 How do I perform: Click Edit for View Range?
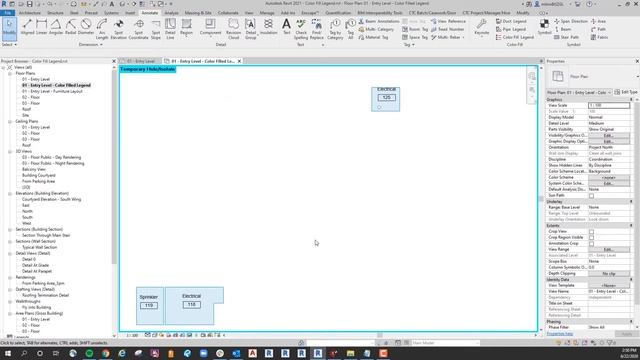[x=609, y=249]
